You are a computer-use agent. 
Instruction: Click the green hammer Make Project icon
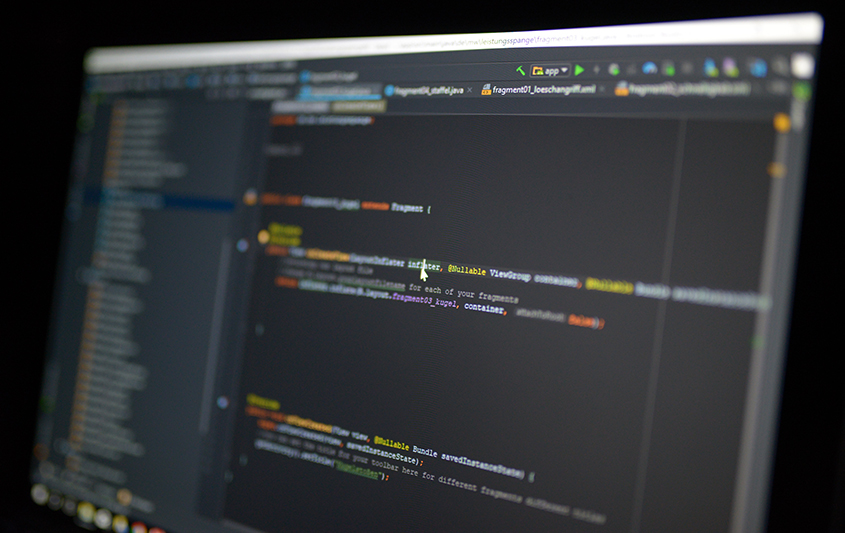(x=521, y=71)
